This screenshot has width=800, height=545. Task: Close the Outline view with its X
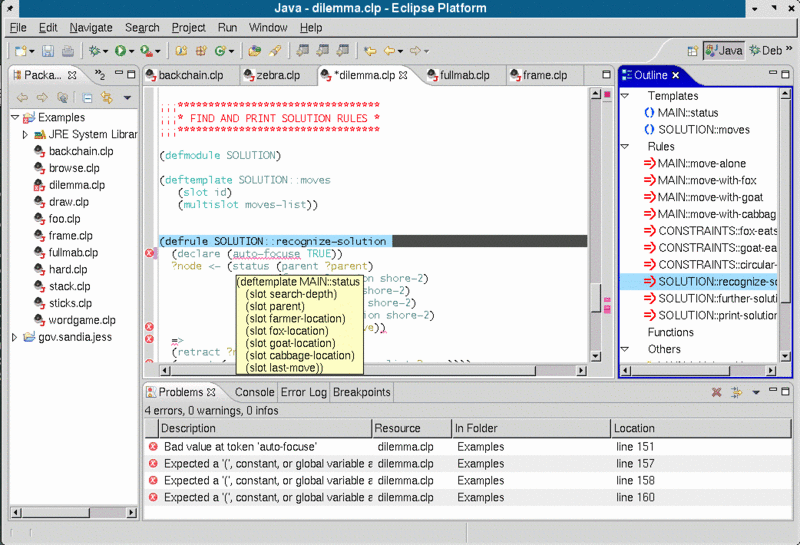[676, 76]
